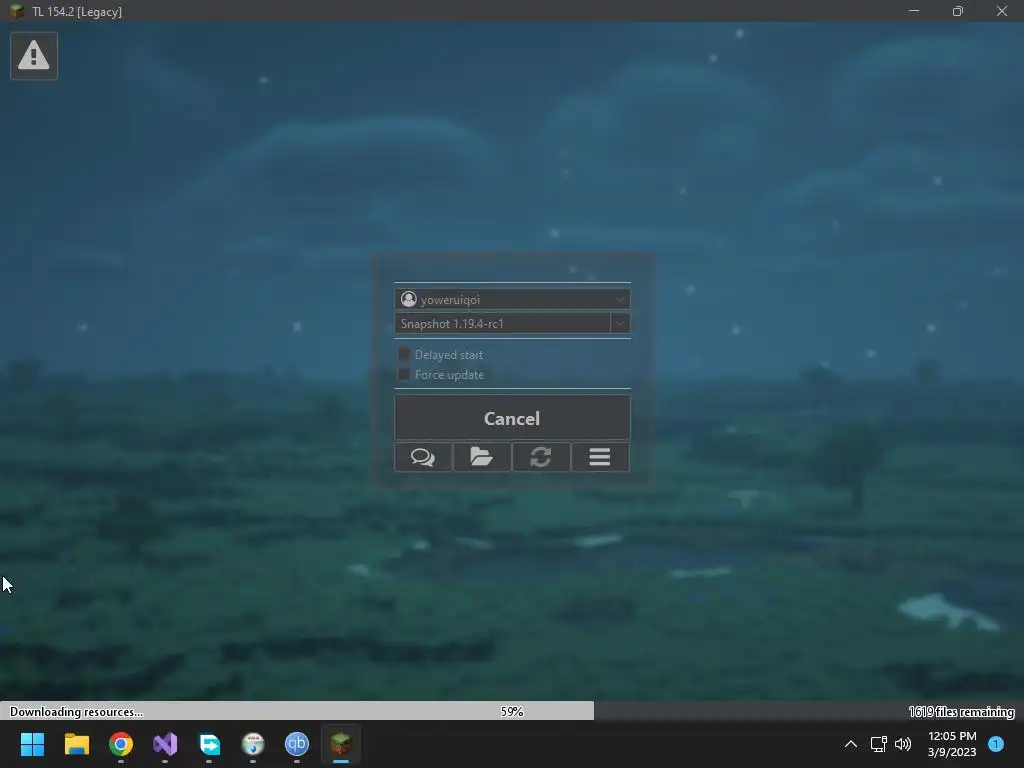Restore down the TL 154.2 window
This screenshot has height=768, width=1024.
(957, 11)
